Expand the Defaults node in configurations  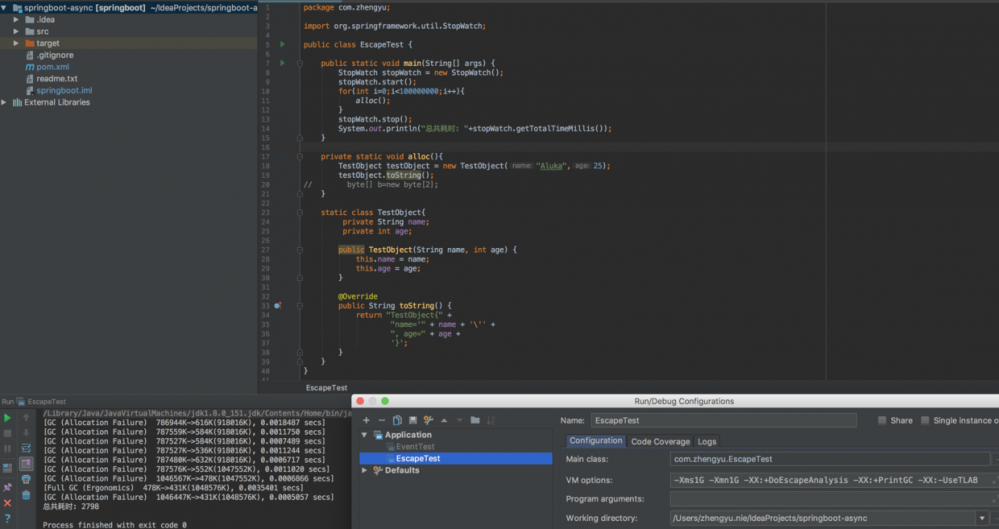(365, 470)
